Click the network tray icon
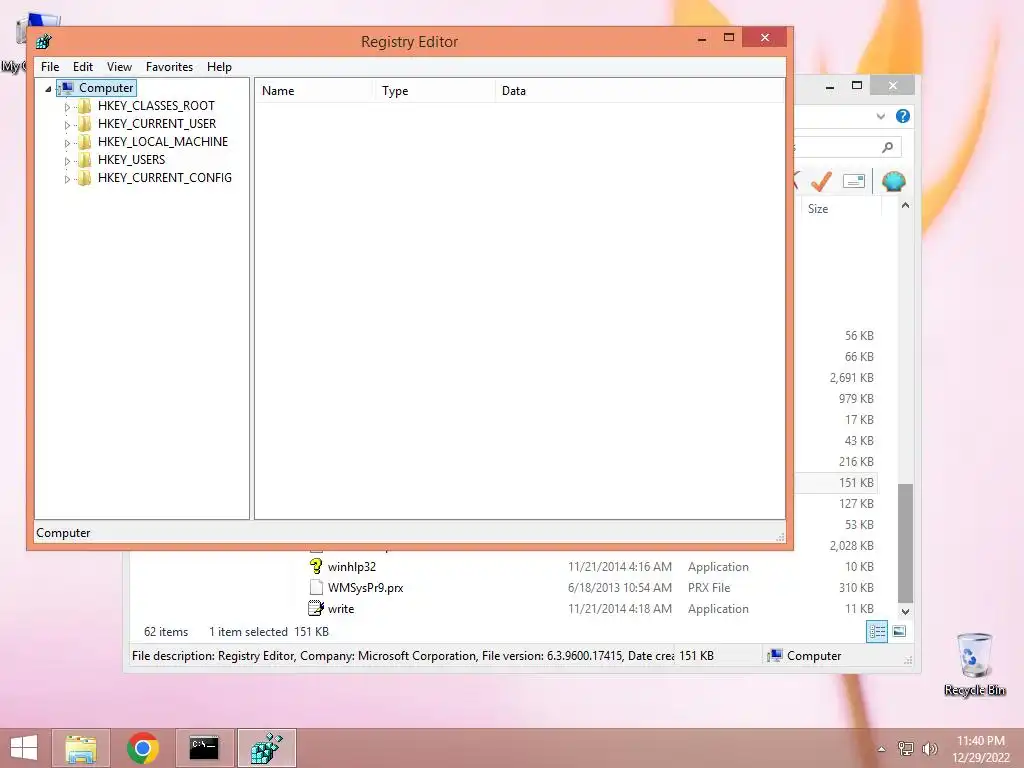Screen dimensions: 1024x768 pyautogui.click(x=906, y=748)
